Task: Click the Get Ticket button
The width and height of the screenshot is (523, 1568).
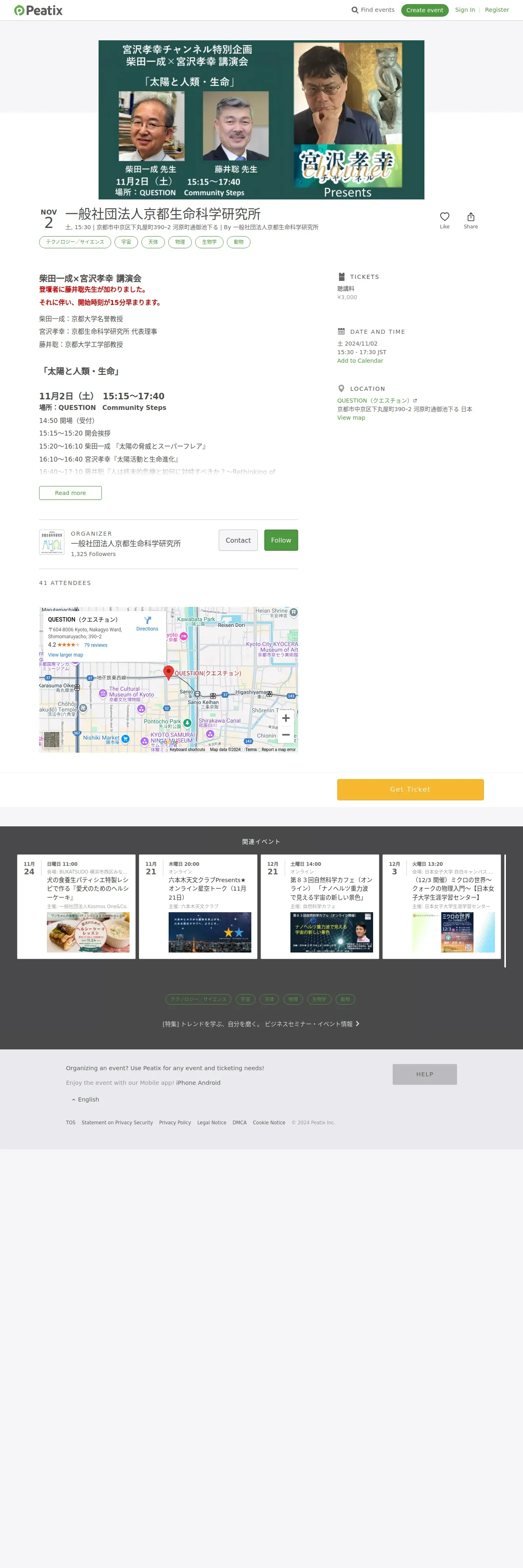Action: [x=410, y=789]
